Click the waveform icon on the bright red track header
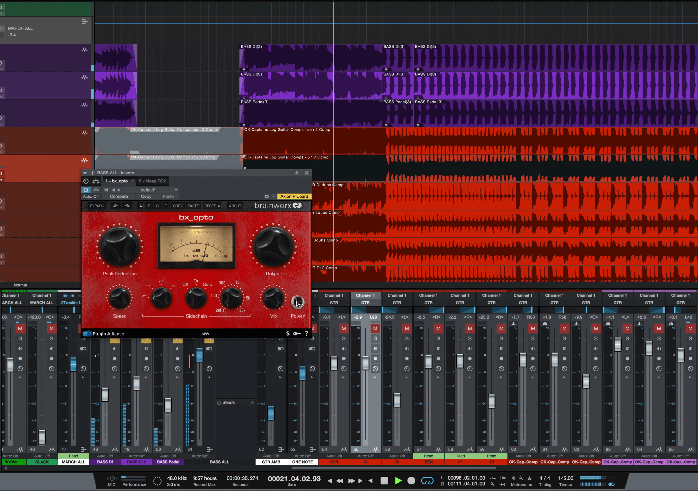Viewport: 698px width, 491px height. 85,160
